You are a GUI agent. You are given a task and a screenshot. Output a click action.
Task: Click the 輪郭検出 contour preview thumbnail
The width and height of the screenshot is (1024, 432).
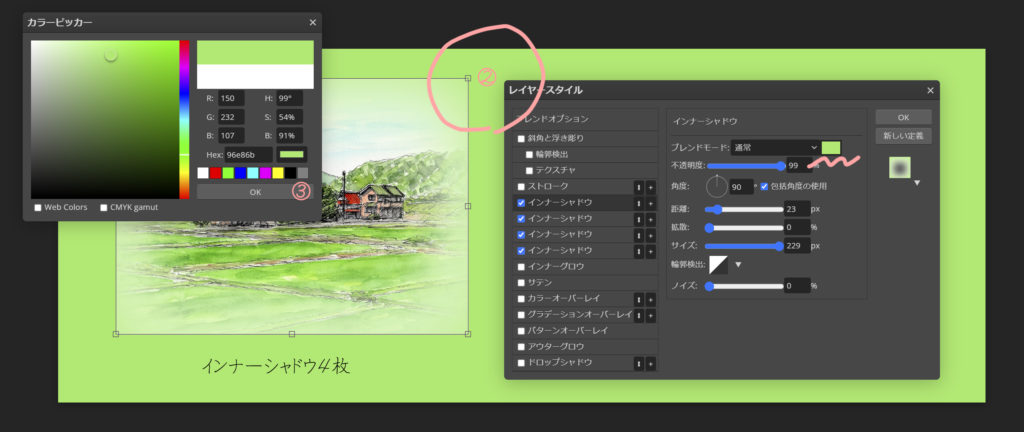719,264
